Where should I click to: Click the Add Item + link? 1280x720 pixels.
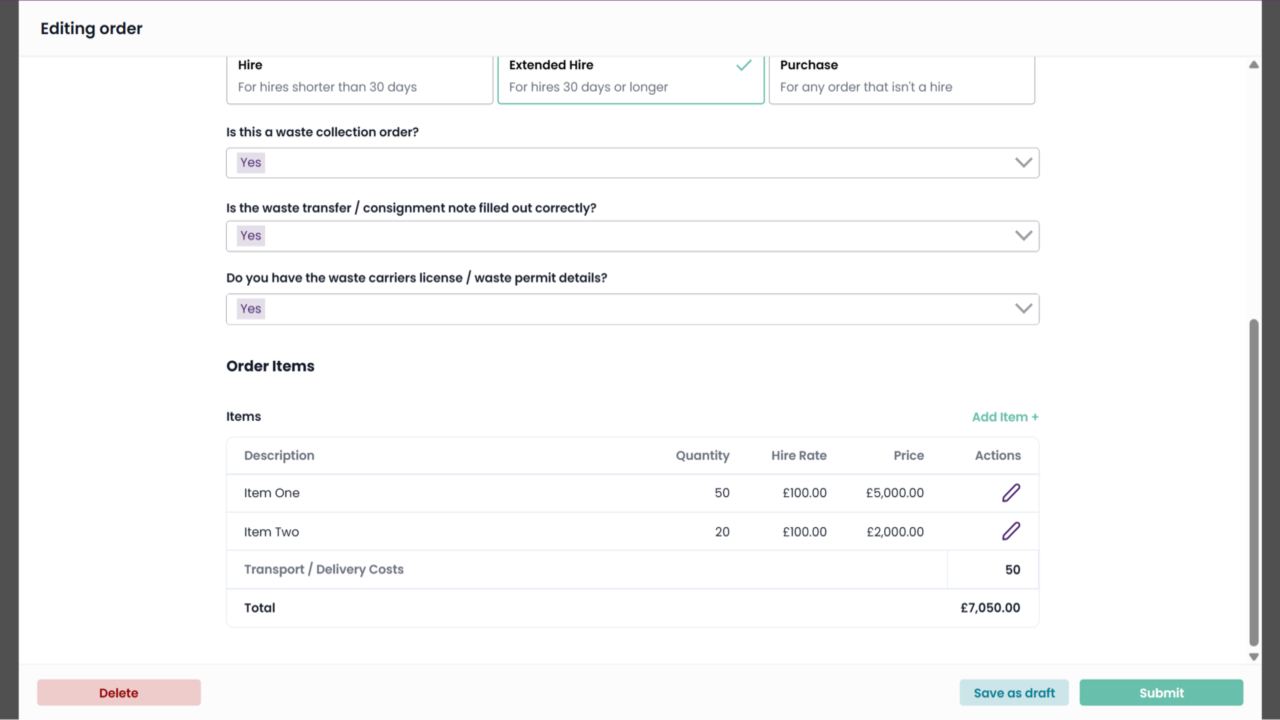pyautogui.click(x=1005, y=417)
